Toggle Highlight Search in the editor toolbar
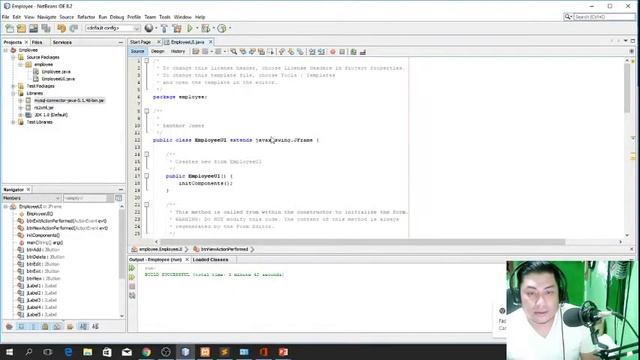The width and height of the screenshot is (640, 360). pyautogui.click(x=261, y=52)
